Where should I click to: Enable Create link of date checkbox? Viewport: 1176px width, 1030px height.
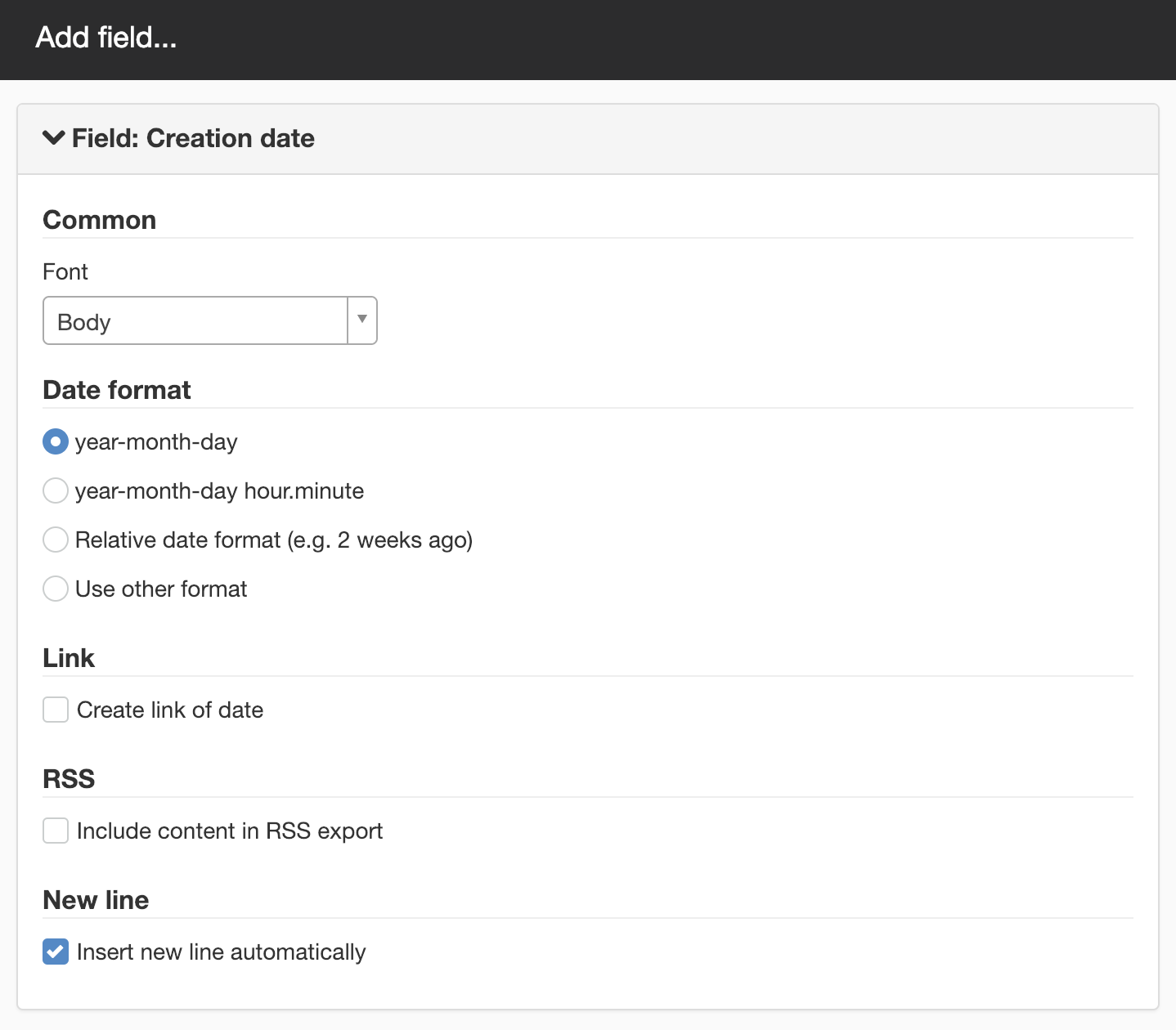56,710
